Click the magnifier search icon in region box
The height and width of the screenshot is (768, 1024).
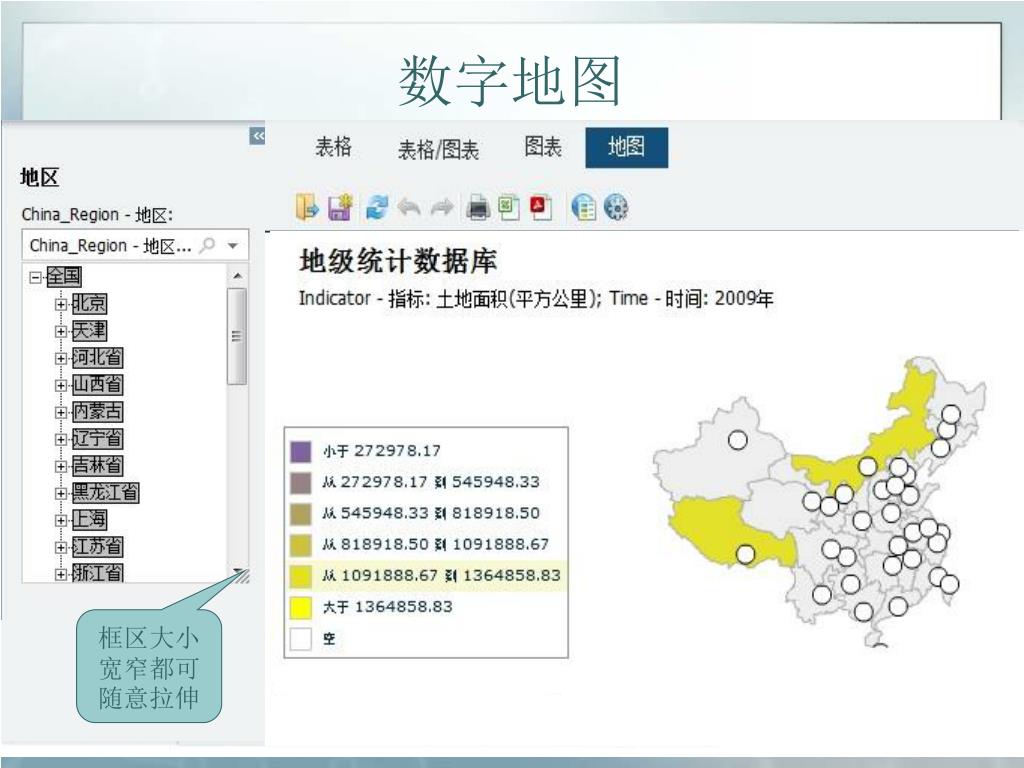click(207, 246)
